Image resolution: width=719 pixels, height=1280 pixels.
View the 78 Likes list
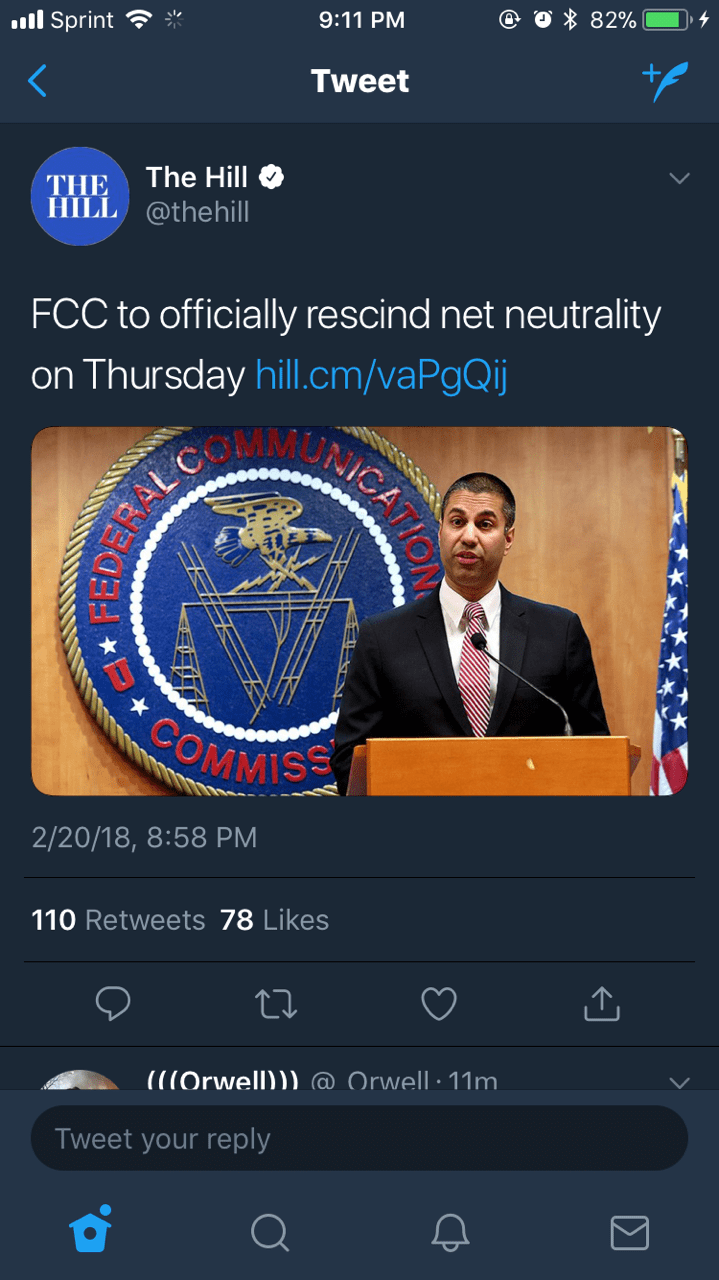click(275, 920)
